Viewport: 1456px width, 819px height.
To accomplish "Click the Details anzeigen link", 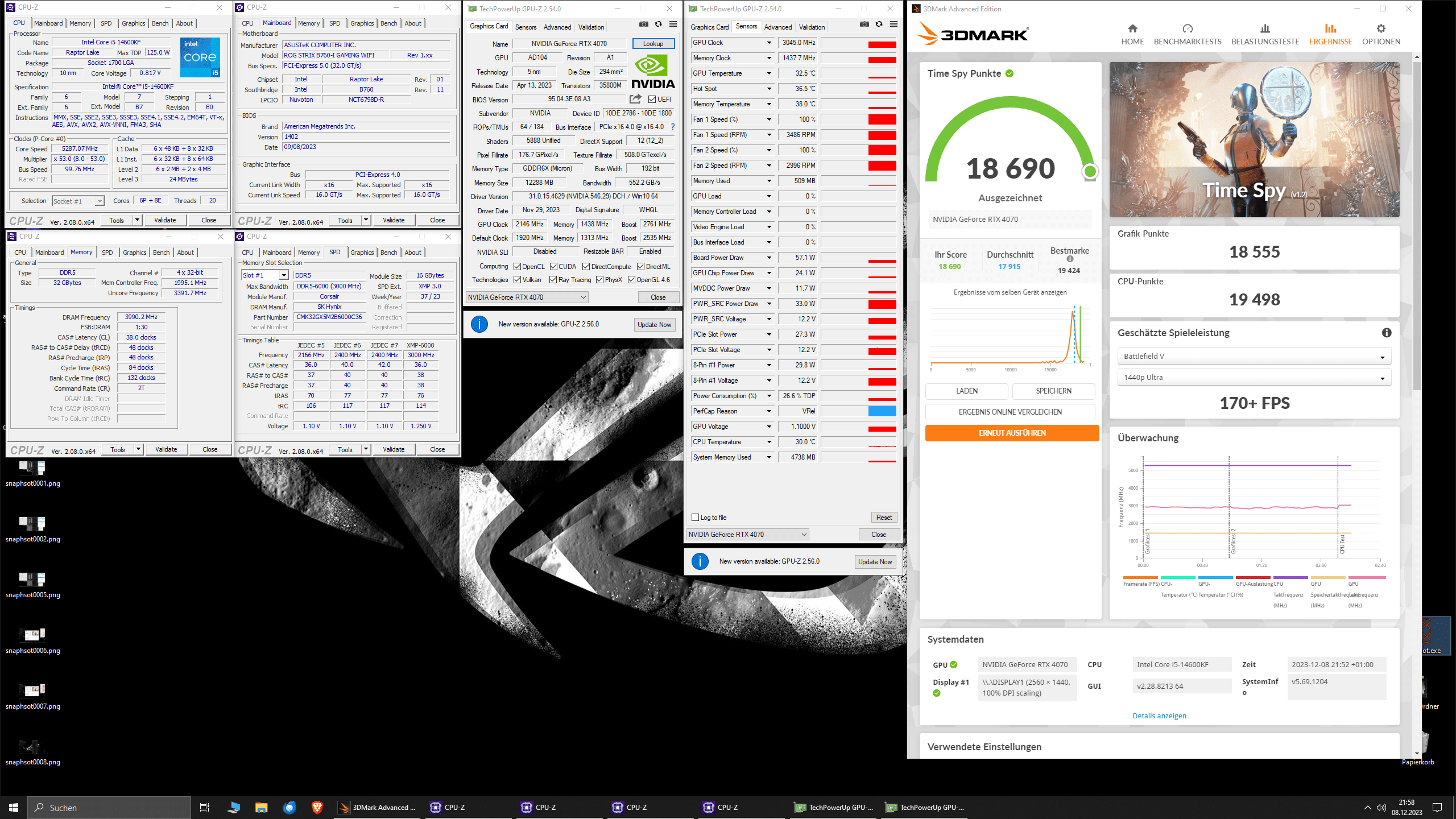I will click(x=1159, y=716).
